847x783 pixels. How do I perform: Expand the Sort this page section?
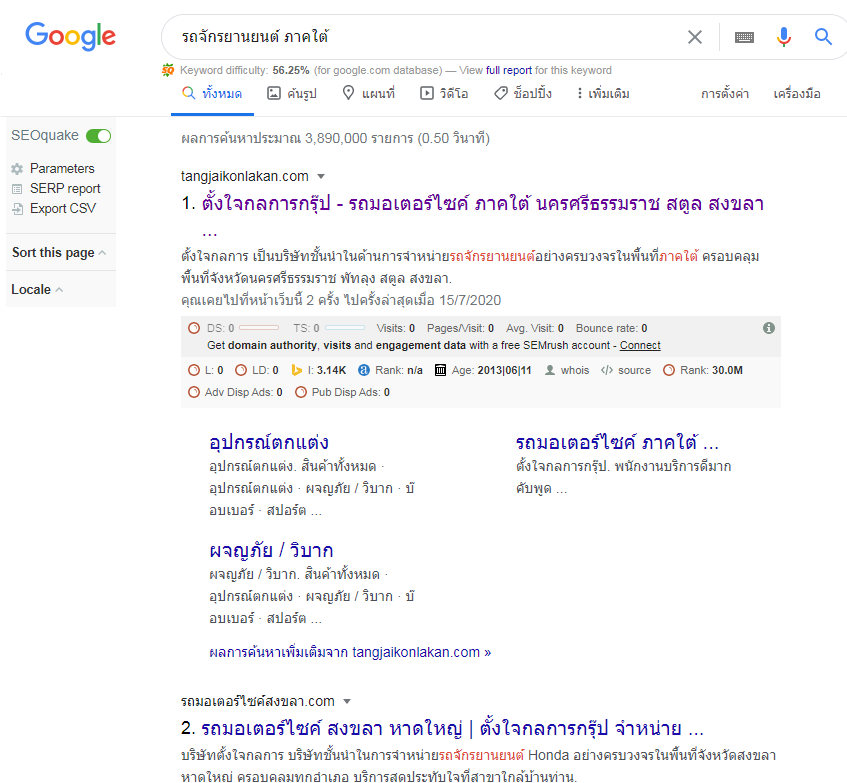tap(58, 253)
